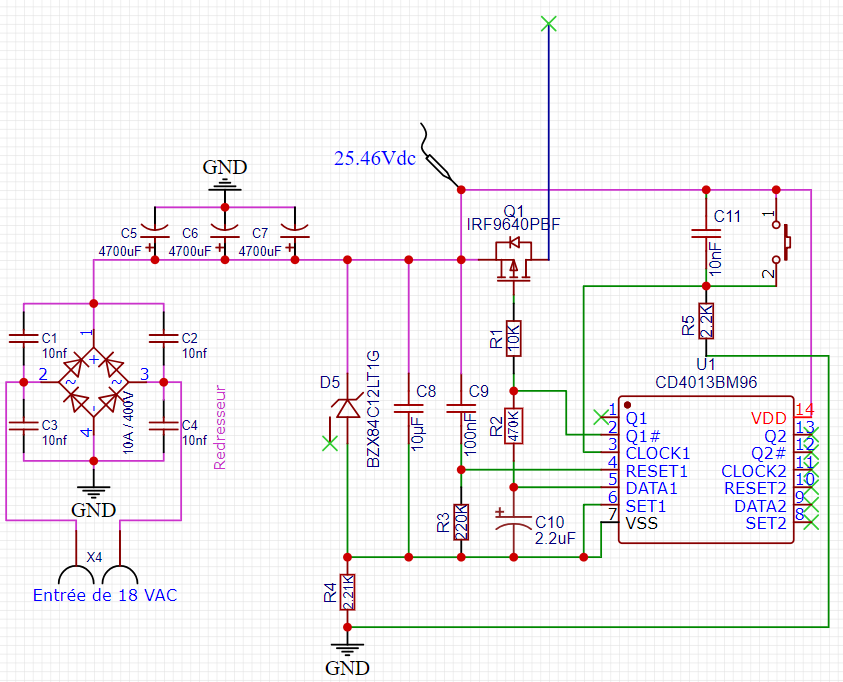Image resolution: width=843 pixels, height=682 pixels.
Task: Click pin 14 number on U1
Action: 804,410
